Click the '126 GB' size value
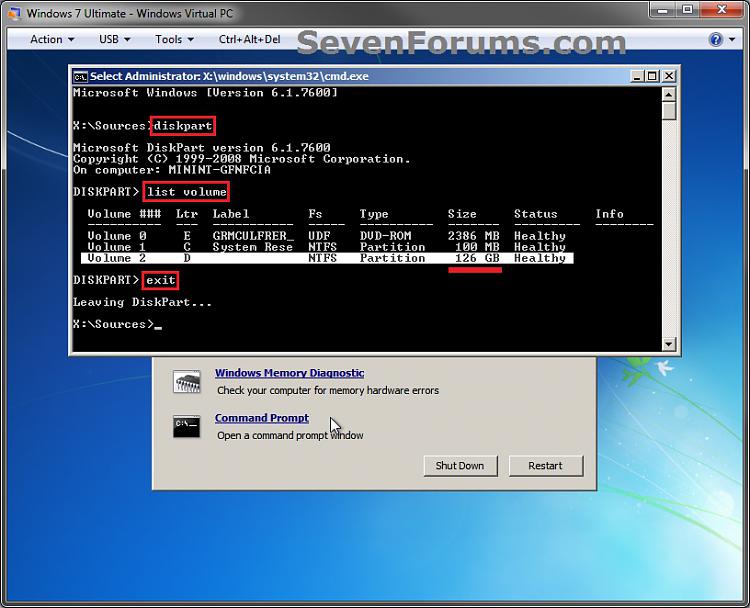The height and width of the screenshot is (608, 750). pyautogui.click(x=477, y=258)
